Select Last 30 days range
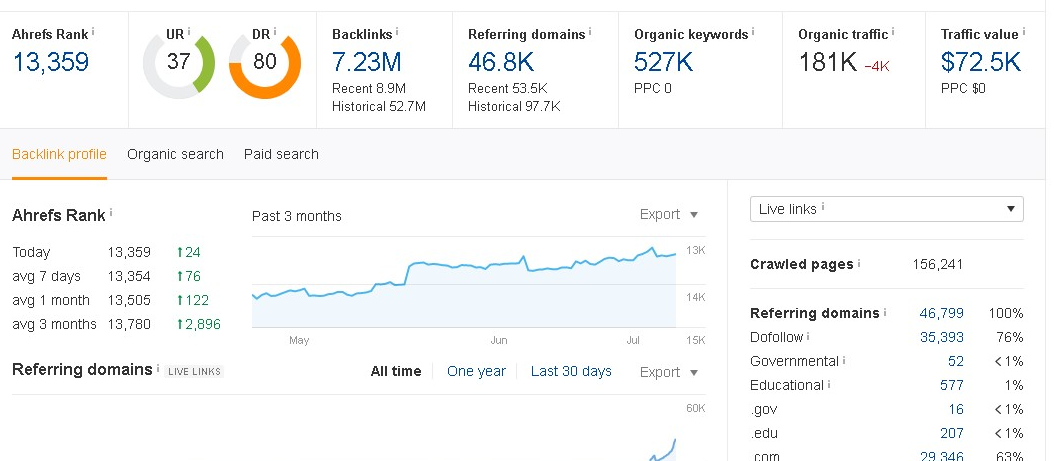1055x461 pixels. pyautogui.click(x=571, y=371)
